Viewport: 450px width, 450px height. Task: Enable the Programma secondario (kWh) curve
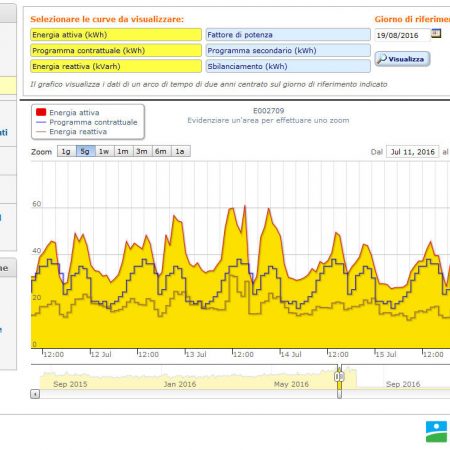288,50
